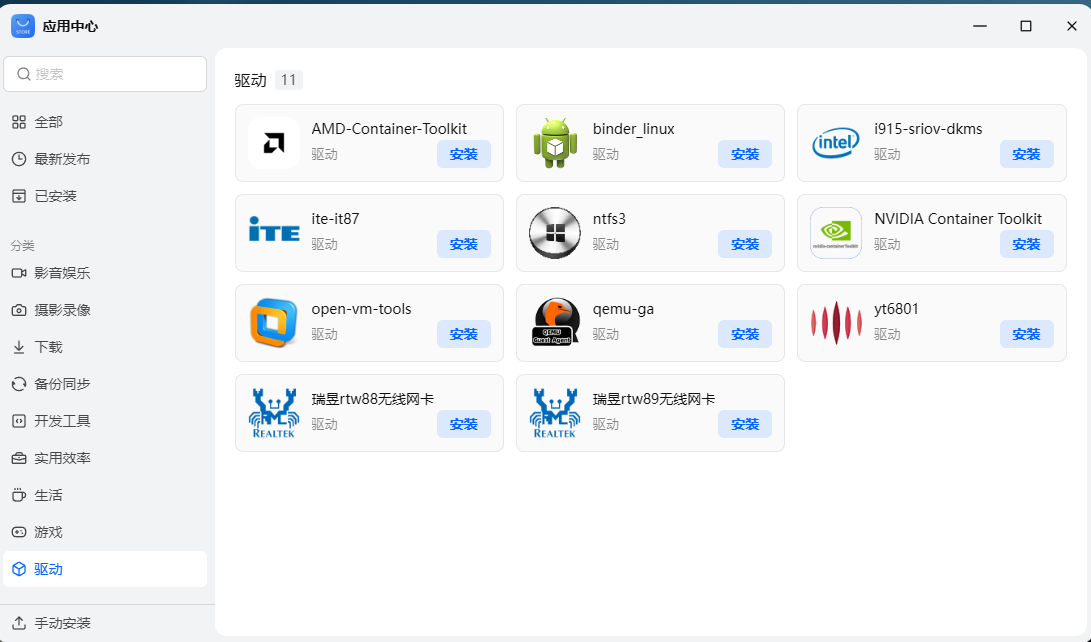Click the driver count badge showing 11
This screenshot has width=1091, height=642.
tap(289, 81)
